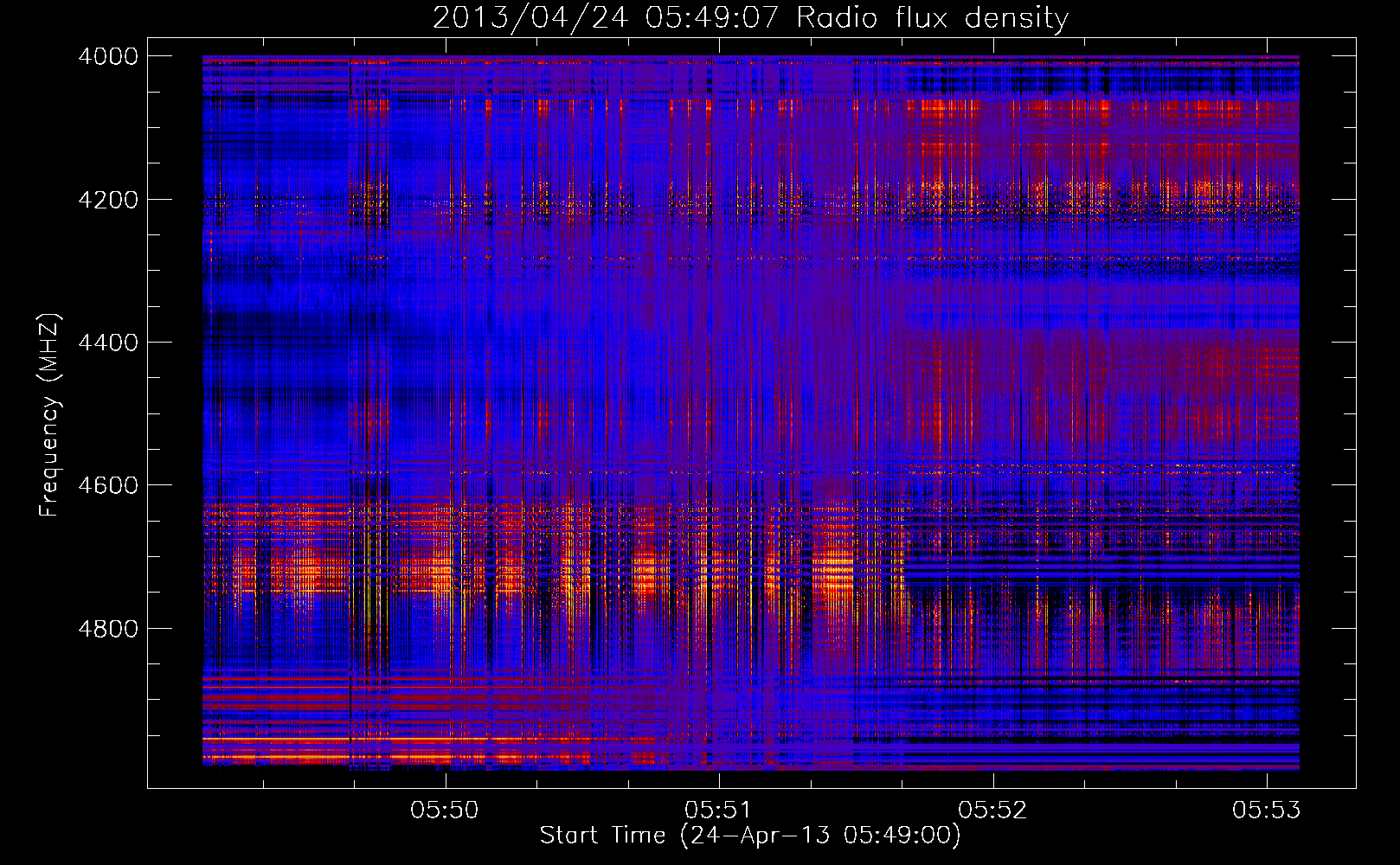Image resolution: width=1400 pixels, height=865 pixels.
Task: Click the 05:52 time tick label
Action: [x=993, y=810]
